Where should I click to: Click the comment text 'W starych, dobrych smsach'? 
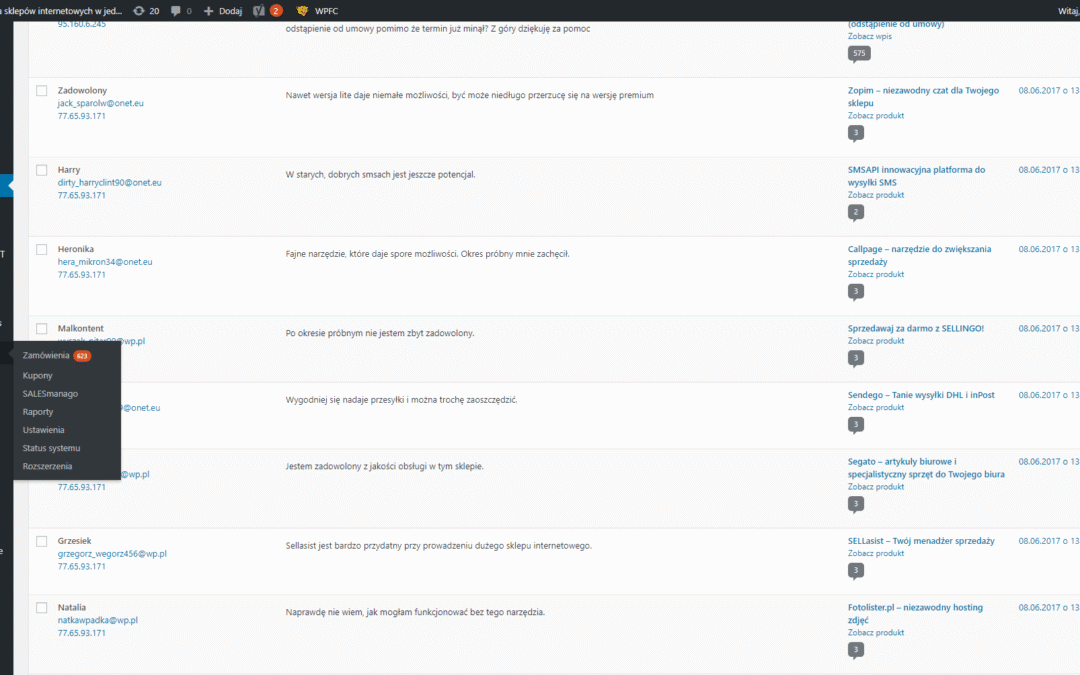pyautogui.click(x=380, y=175)
